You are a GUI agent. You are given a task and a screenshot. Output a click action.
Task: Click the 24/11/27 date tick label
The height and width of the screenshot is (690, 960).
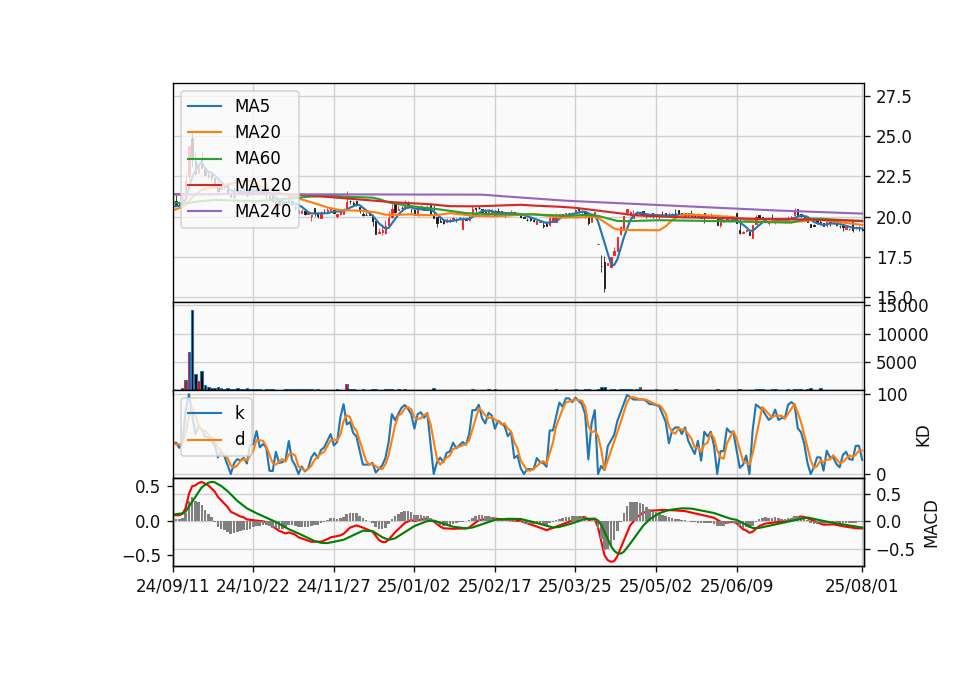[x=334, y=586]
